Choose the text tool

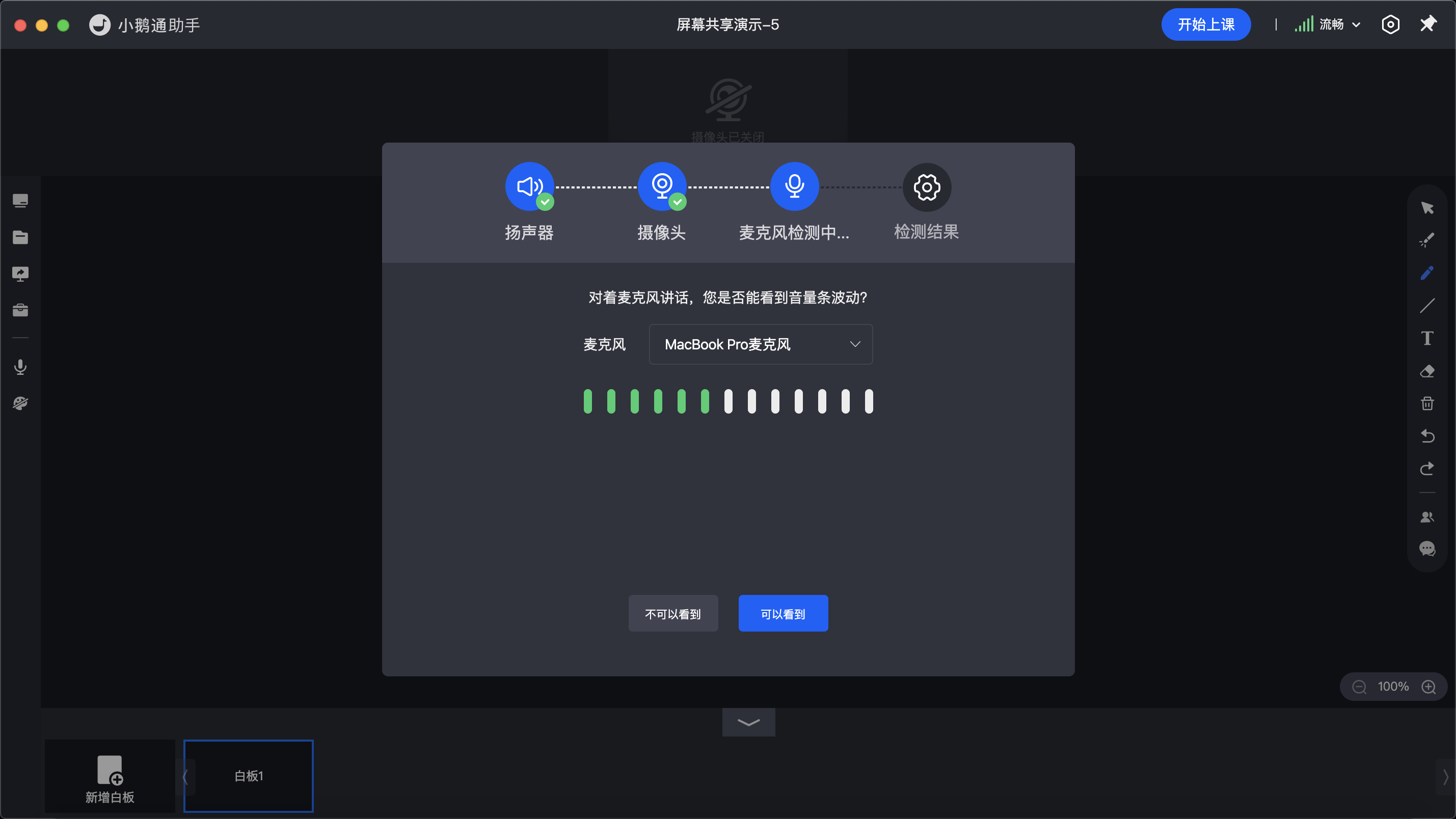pos(1426,339)
